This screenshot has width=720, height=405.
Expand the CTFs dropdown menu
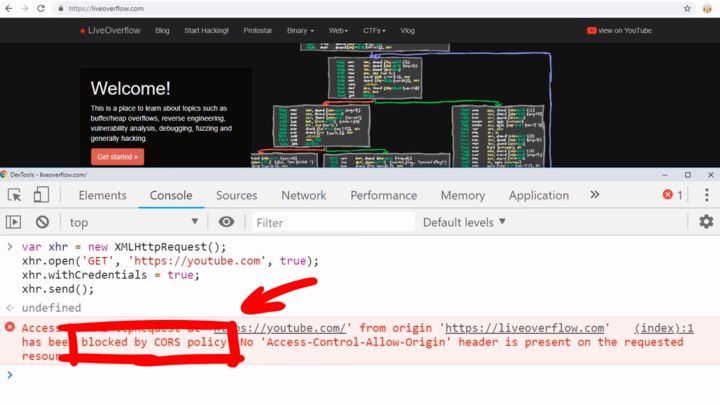tap(374, 30)
